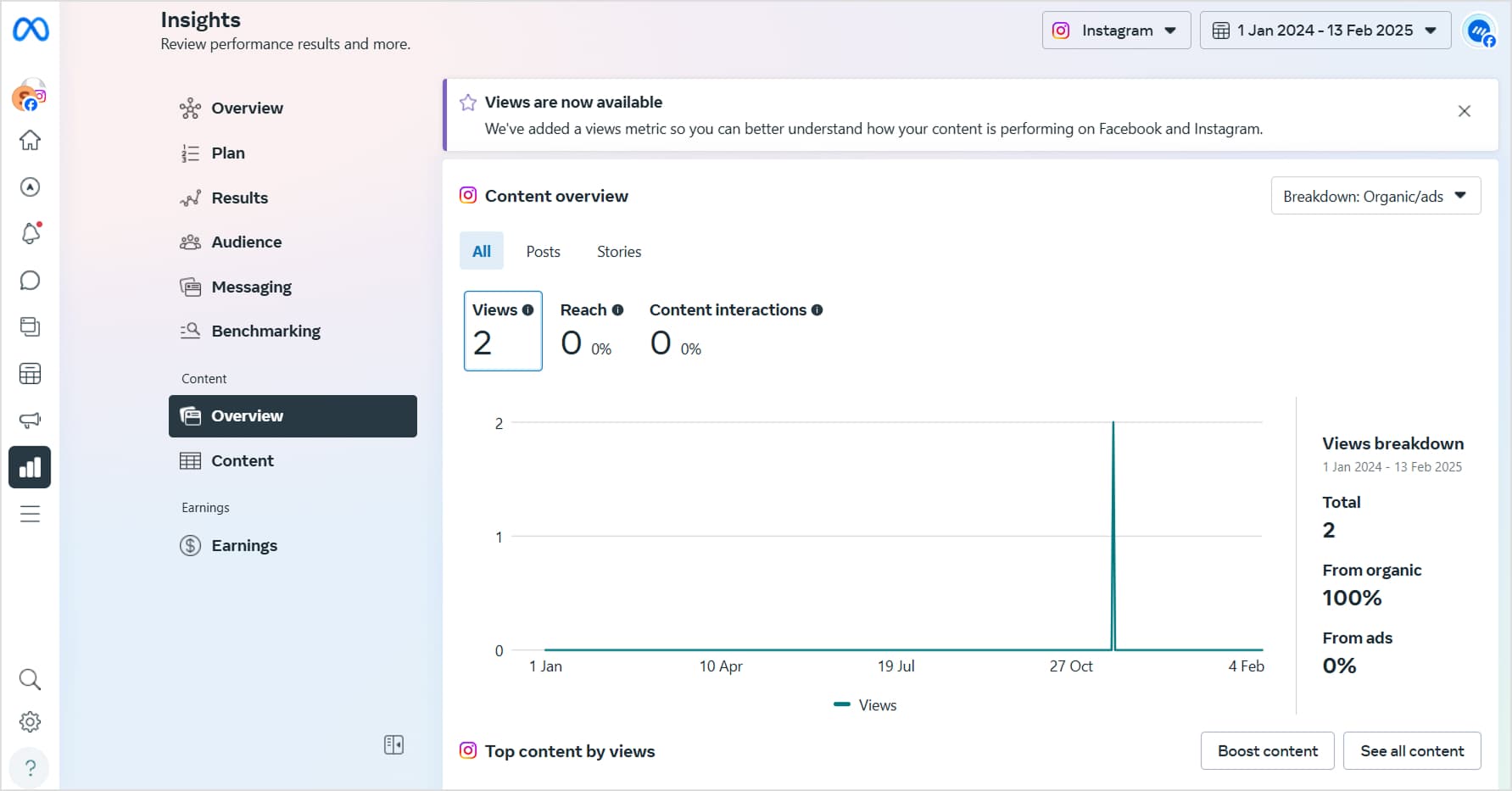Viewport: 1512px width, 791px height.
Task: Select the Views metric card
Action: pyautogui.click(x=503, y=331)
